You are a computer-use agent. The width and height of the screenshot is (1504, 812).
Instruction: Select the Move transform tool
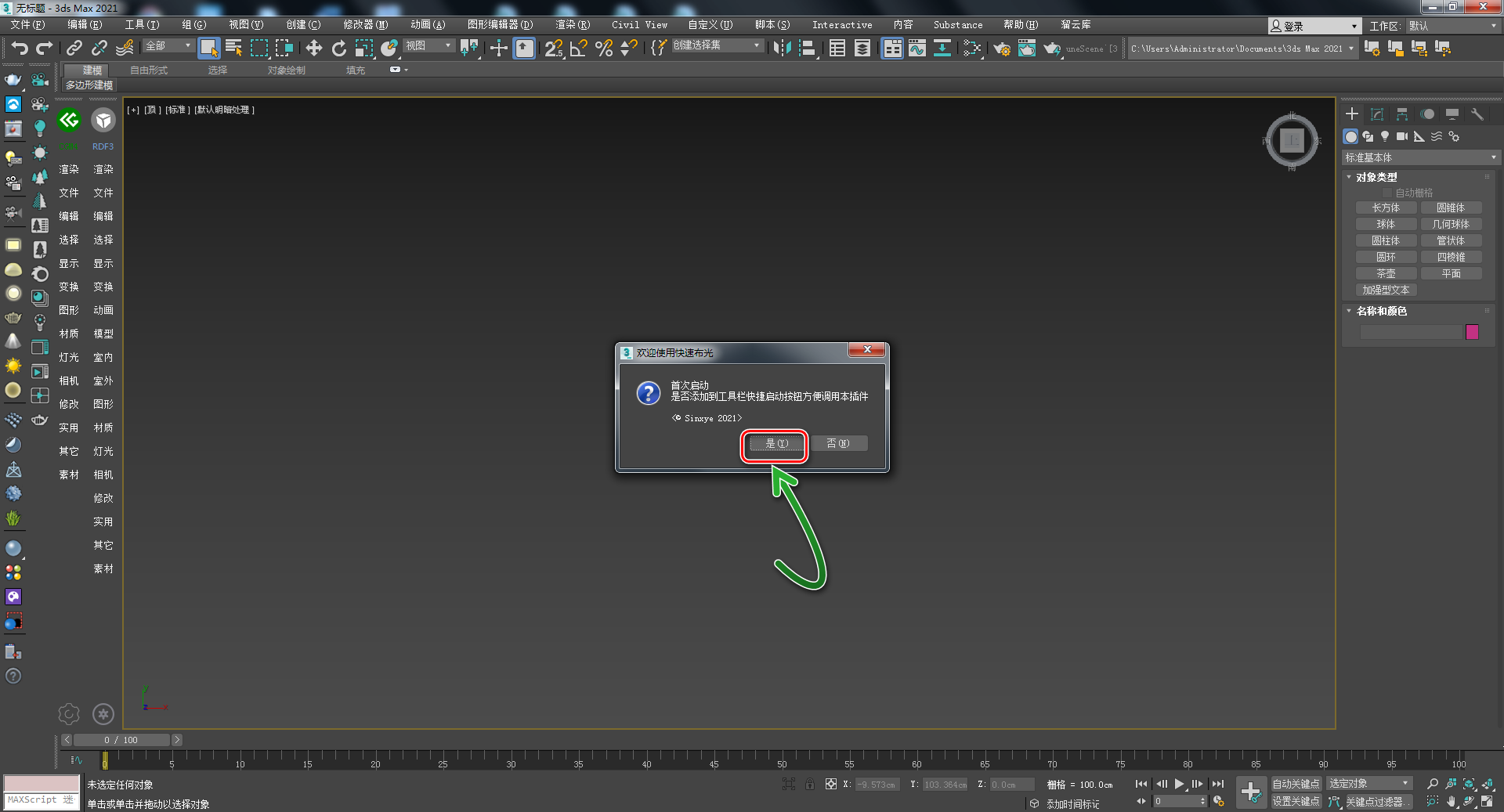click(x=313, y=49)
